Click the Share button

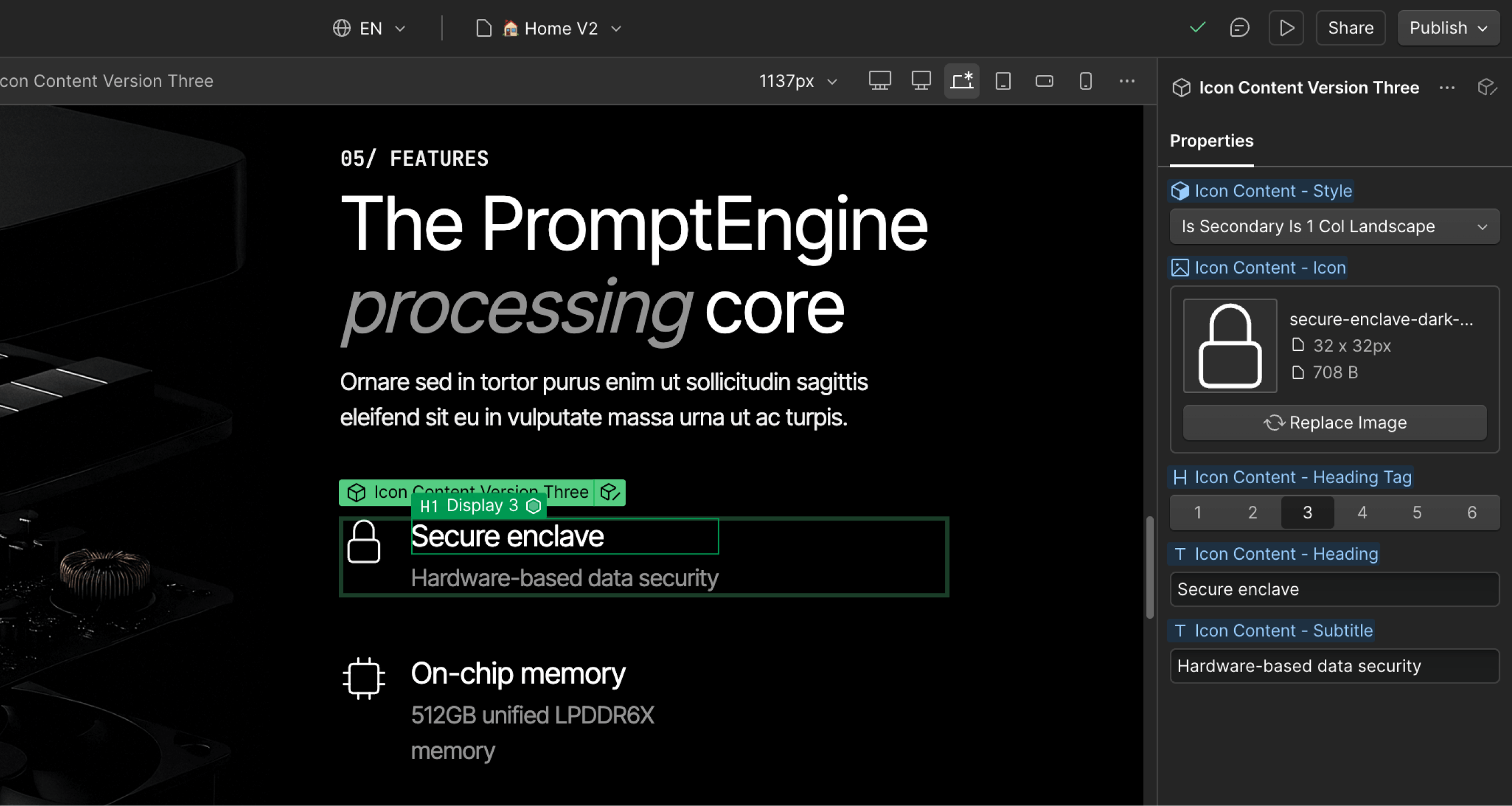pyautogui.click(x=1350, y=28)
